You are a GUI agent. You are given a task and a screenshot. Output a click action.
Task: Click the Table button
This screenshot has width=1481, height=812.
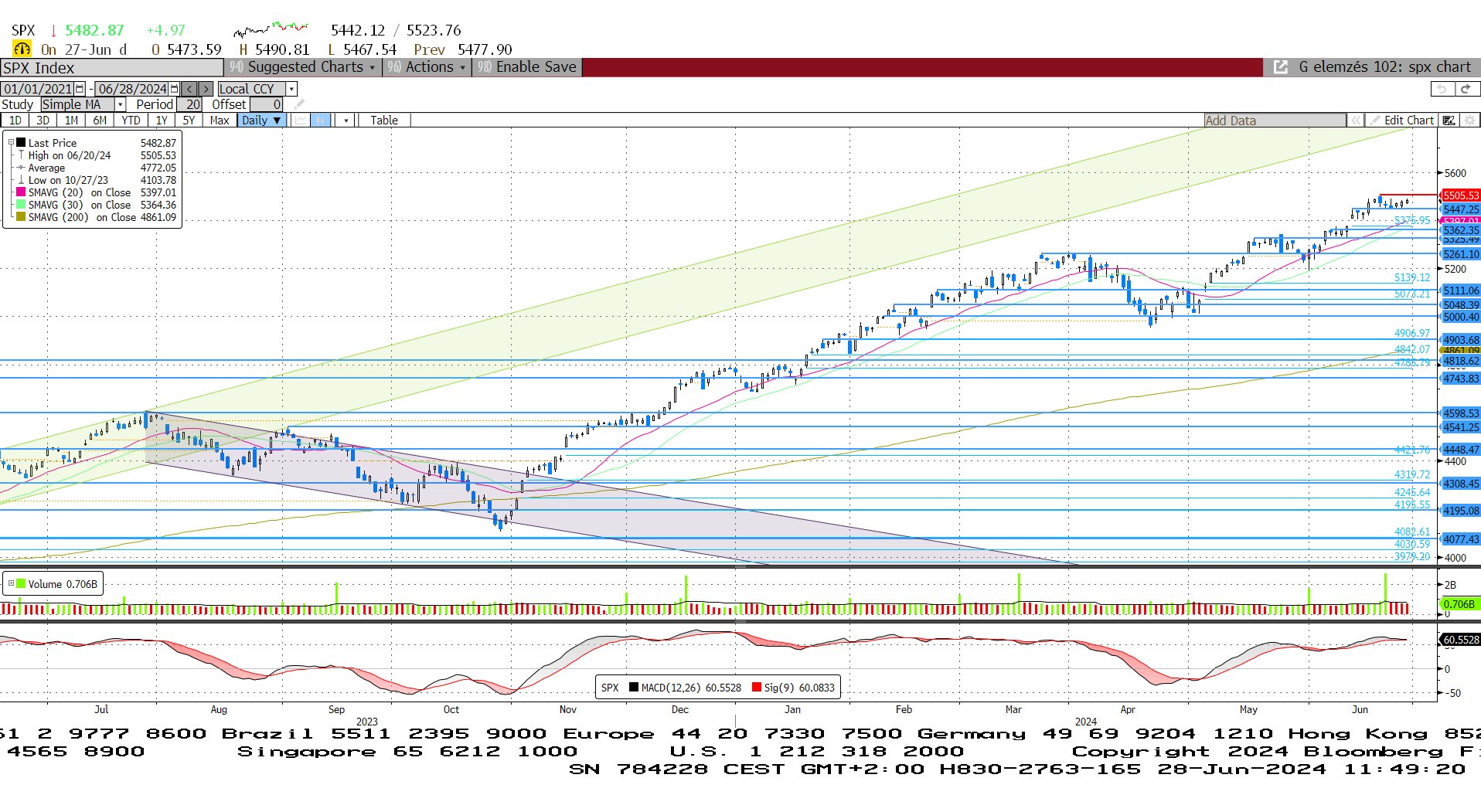[383, 121]
